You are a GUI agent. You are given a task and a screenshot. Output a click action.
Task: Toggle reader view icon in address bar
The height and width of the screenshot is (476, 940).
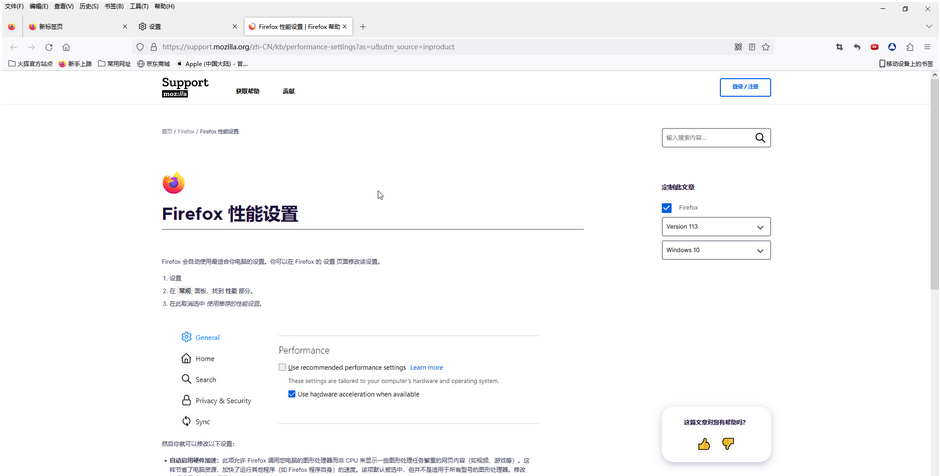752,47
